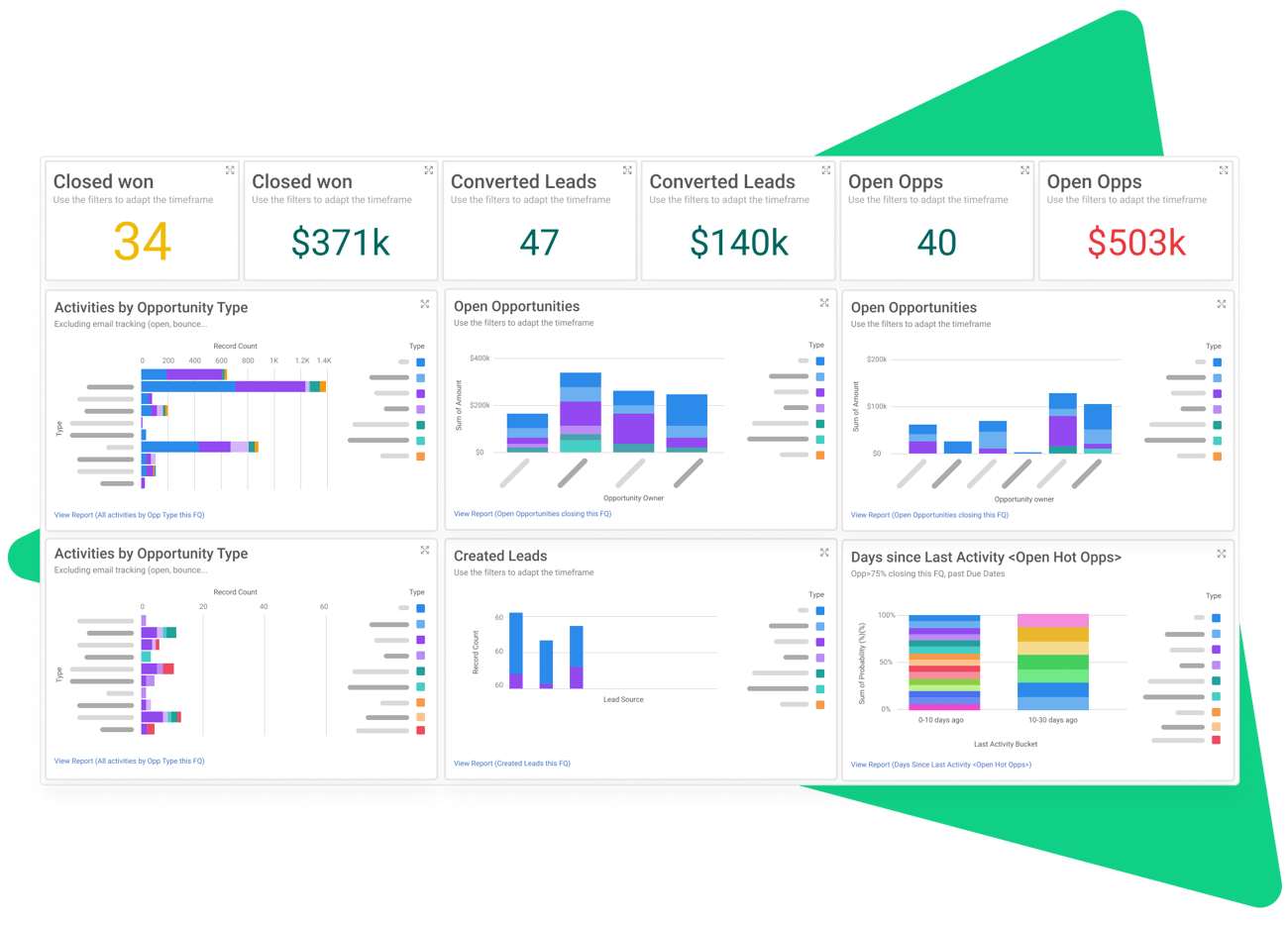Expand the top Activities by Opportunity Type chart
The height and width of the screenshot is (925, 1288).
click(x=425, y=304)
